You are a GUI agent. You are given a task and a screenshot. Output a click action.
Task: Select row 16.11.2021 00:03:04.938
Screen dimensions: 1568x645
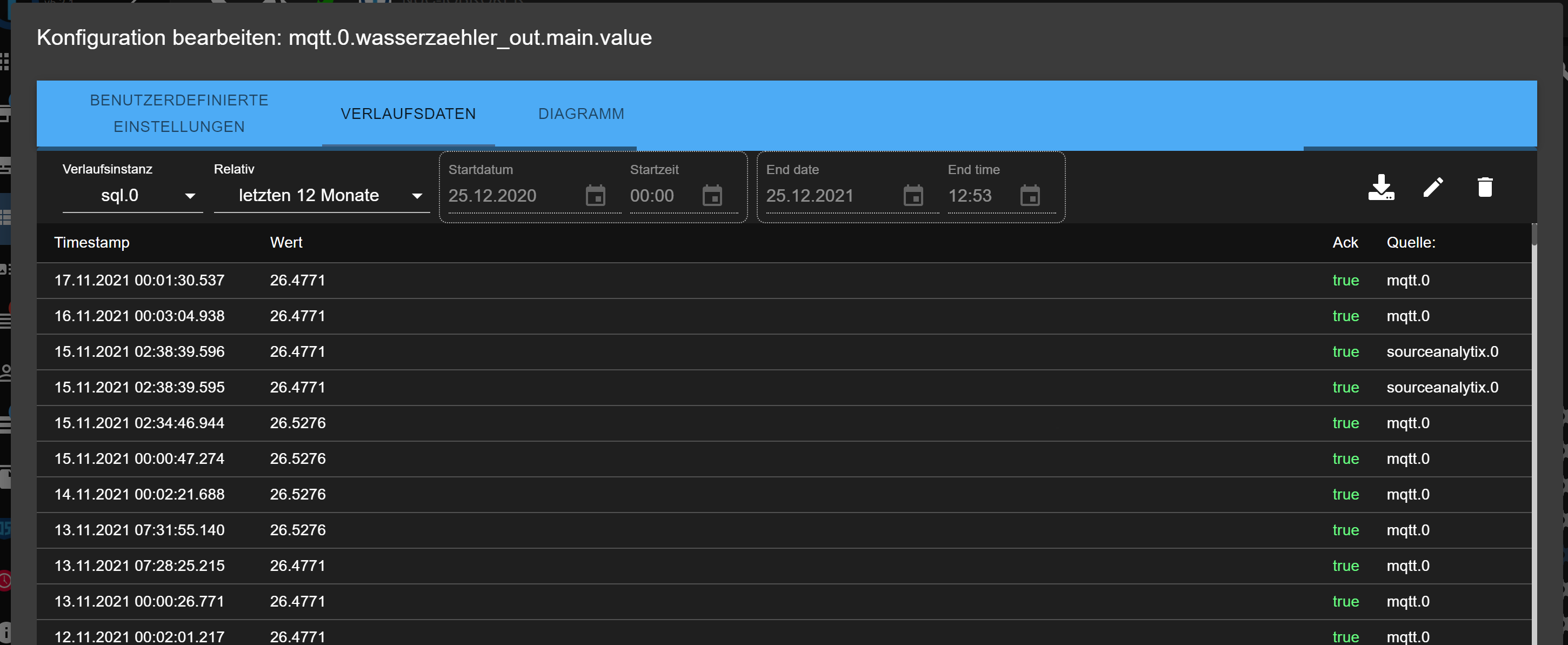pos(783,316)
